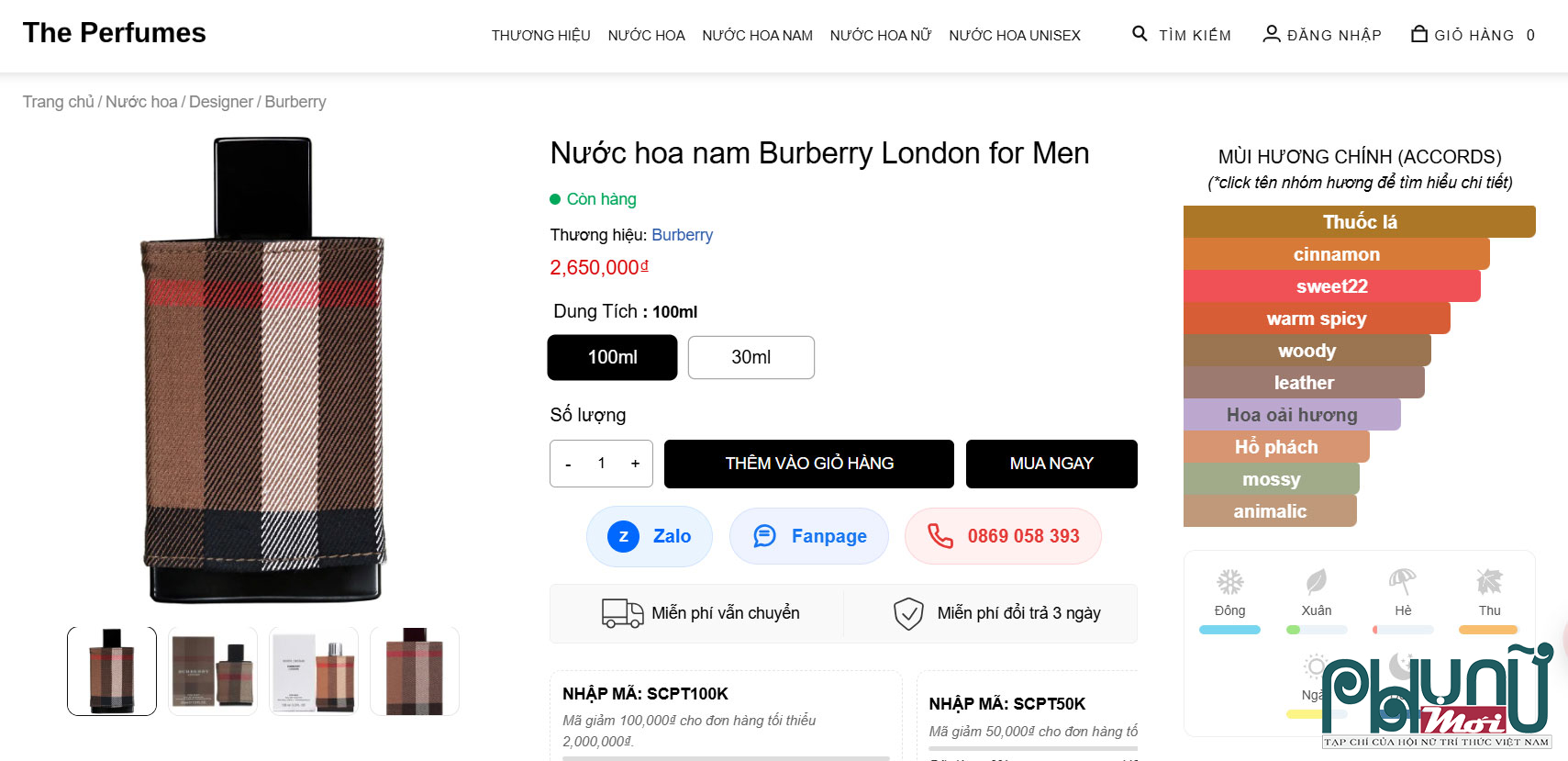
Task: Click the search magnifier icon
Action: [1139, 33]
